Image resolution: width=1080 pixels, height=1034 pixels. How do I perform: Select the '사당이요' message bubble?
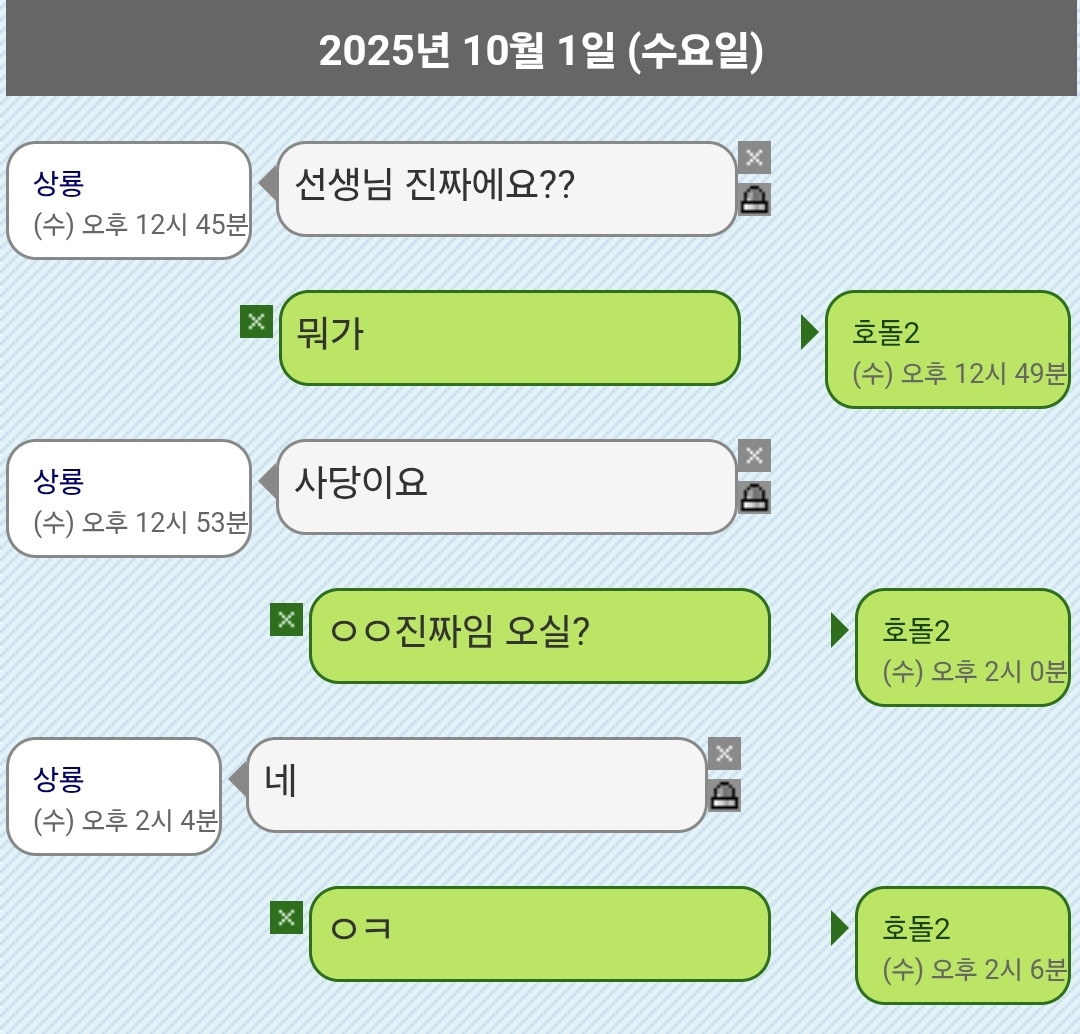coord(506,487)
